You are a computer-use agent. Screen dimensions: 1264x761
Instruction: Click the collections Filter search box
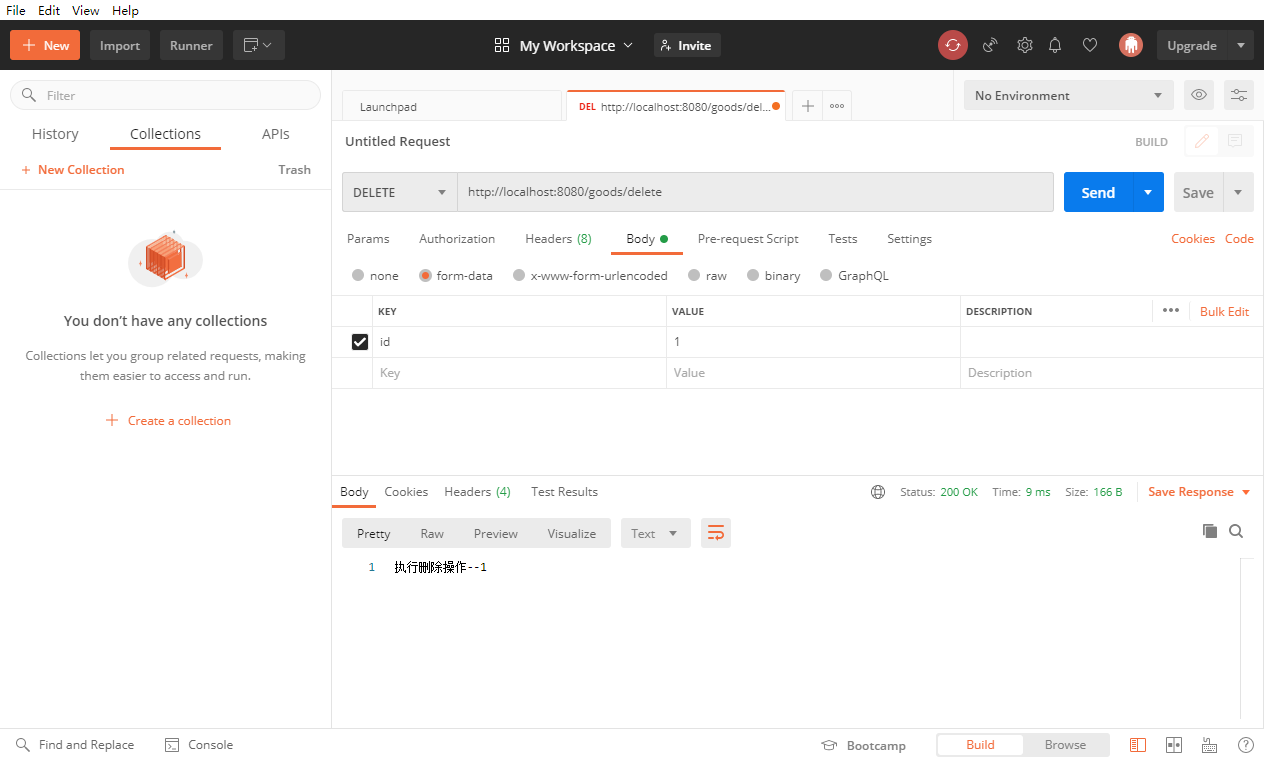pyautogui.click(x=165, y=95)
